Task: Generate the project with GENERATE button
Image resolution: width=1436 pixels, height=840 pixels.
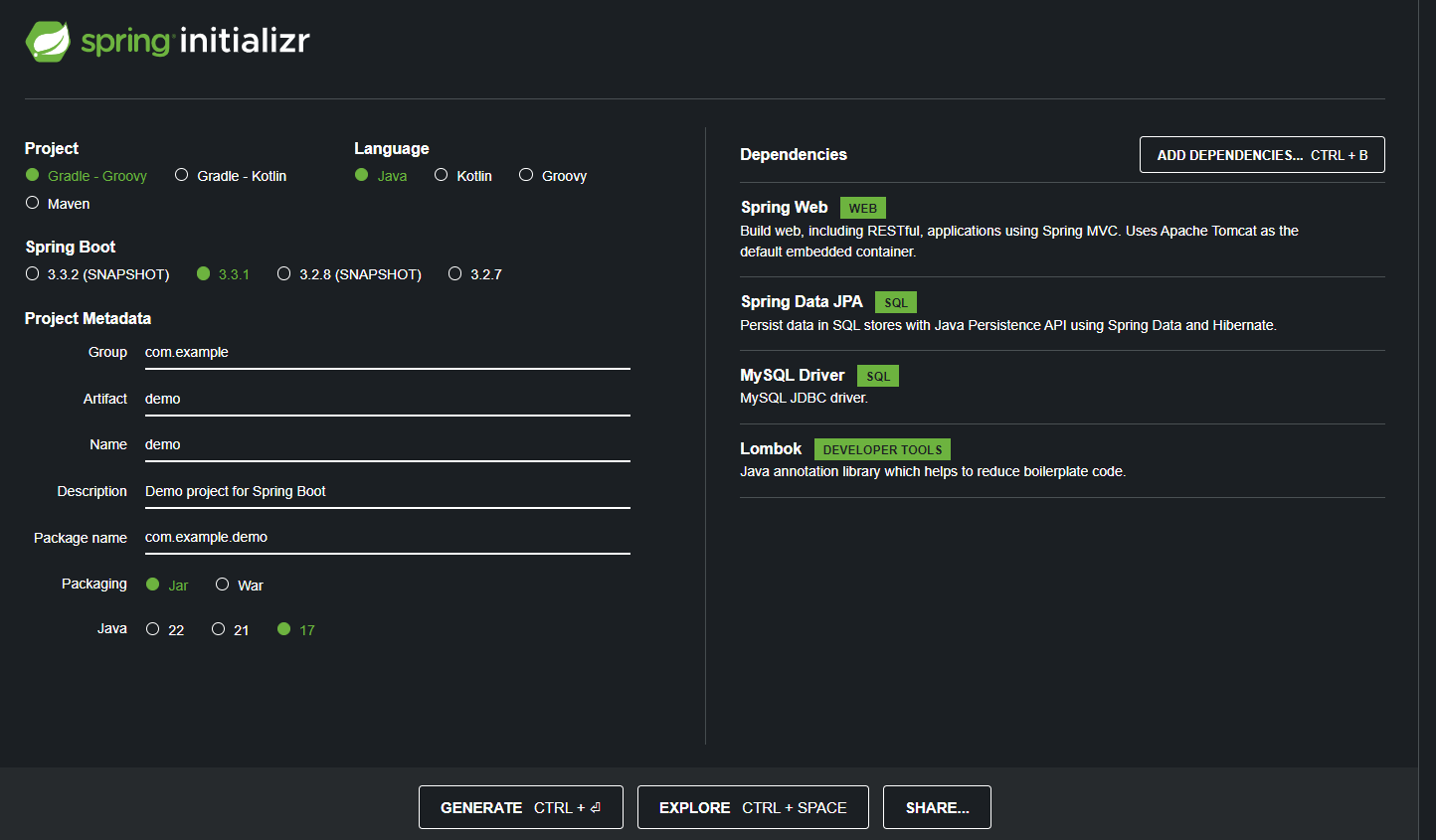Action: point(521,807)
